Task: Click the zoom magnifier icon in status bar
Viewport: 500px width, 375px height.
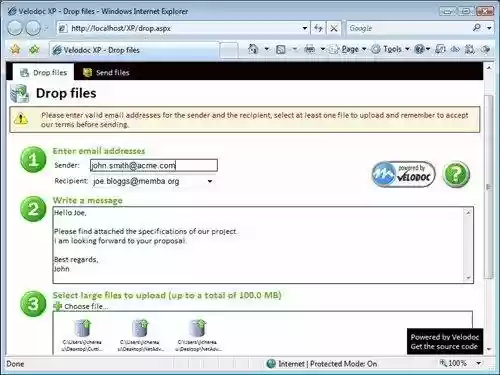Action: click(443, 363)
